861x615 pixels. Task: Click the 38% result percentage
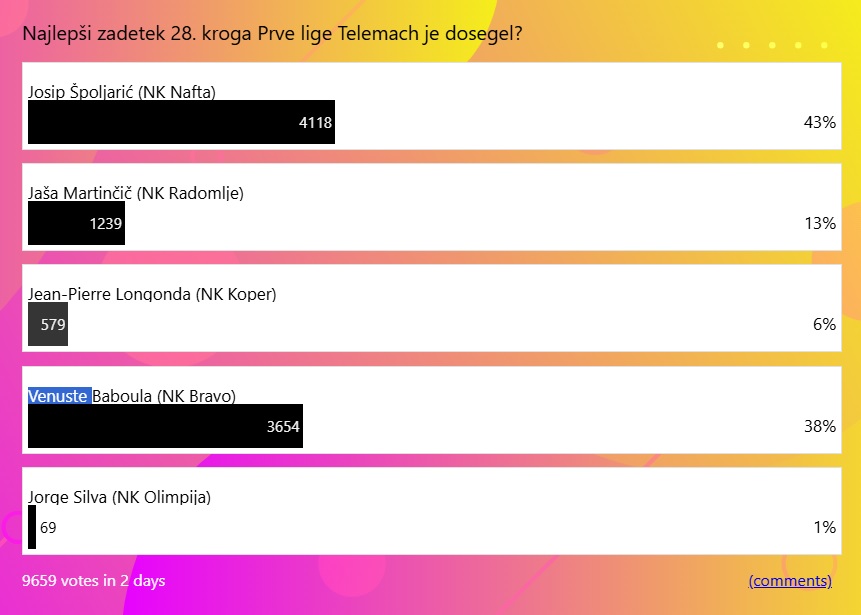(x=819, y=426)
